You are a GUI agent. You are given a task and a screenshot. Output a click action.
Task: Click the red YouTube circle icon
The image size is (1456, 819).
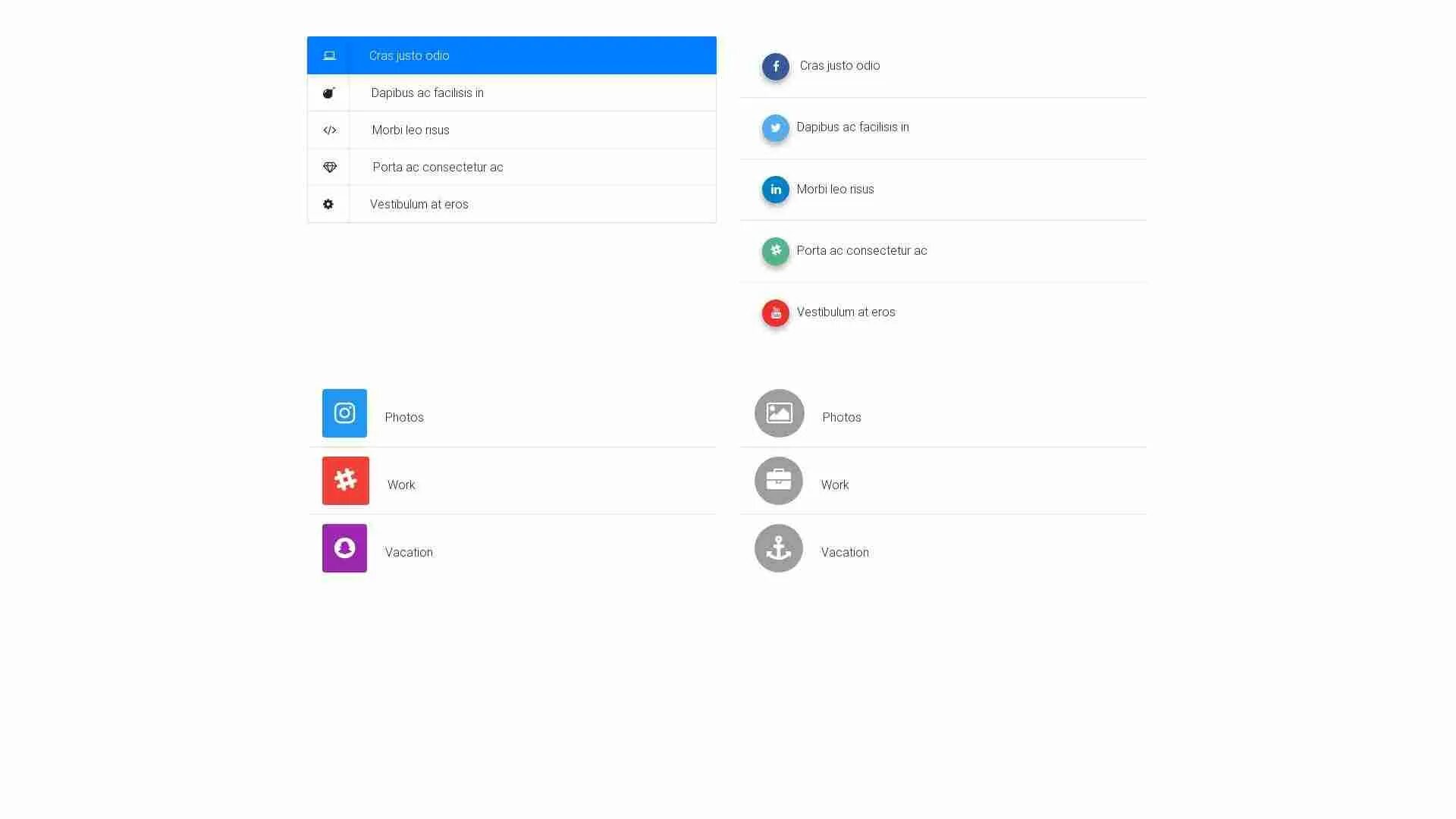pyautogui.click(x=775, y=312)
